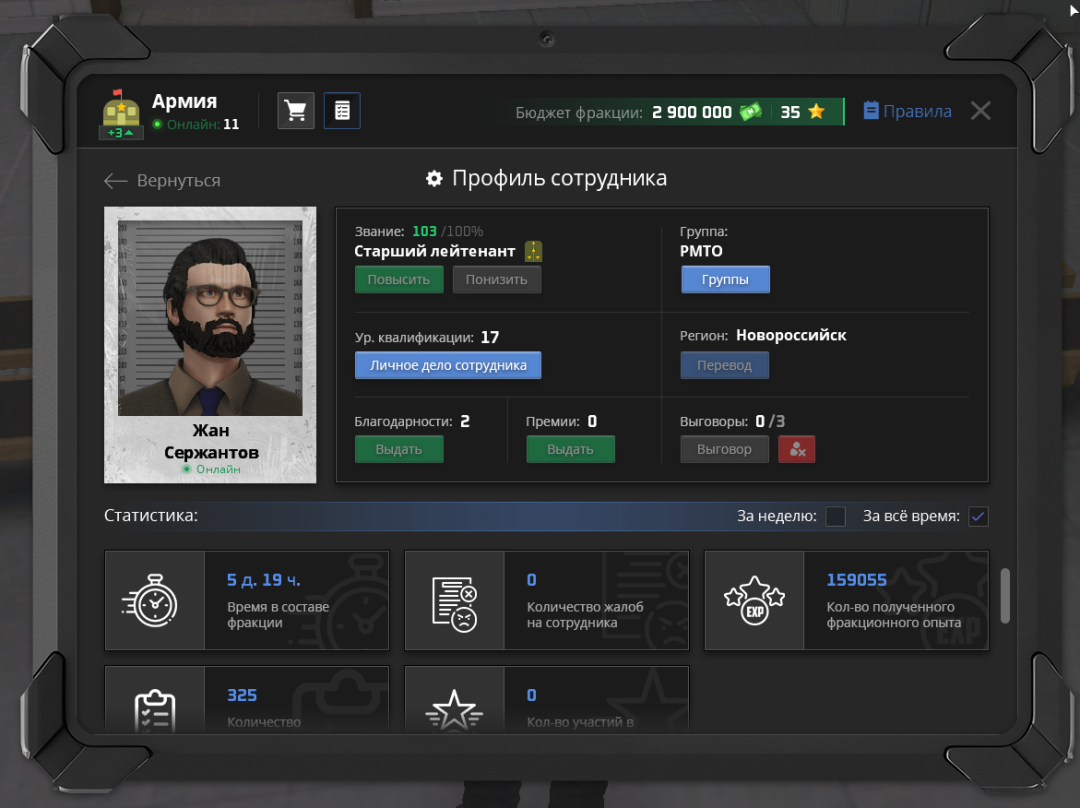Go back with Вернуться arrow
Screen dimensions: 1080x808
[x=163, y=180]
